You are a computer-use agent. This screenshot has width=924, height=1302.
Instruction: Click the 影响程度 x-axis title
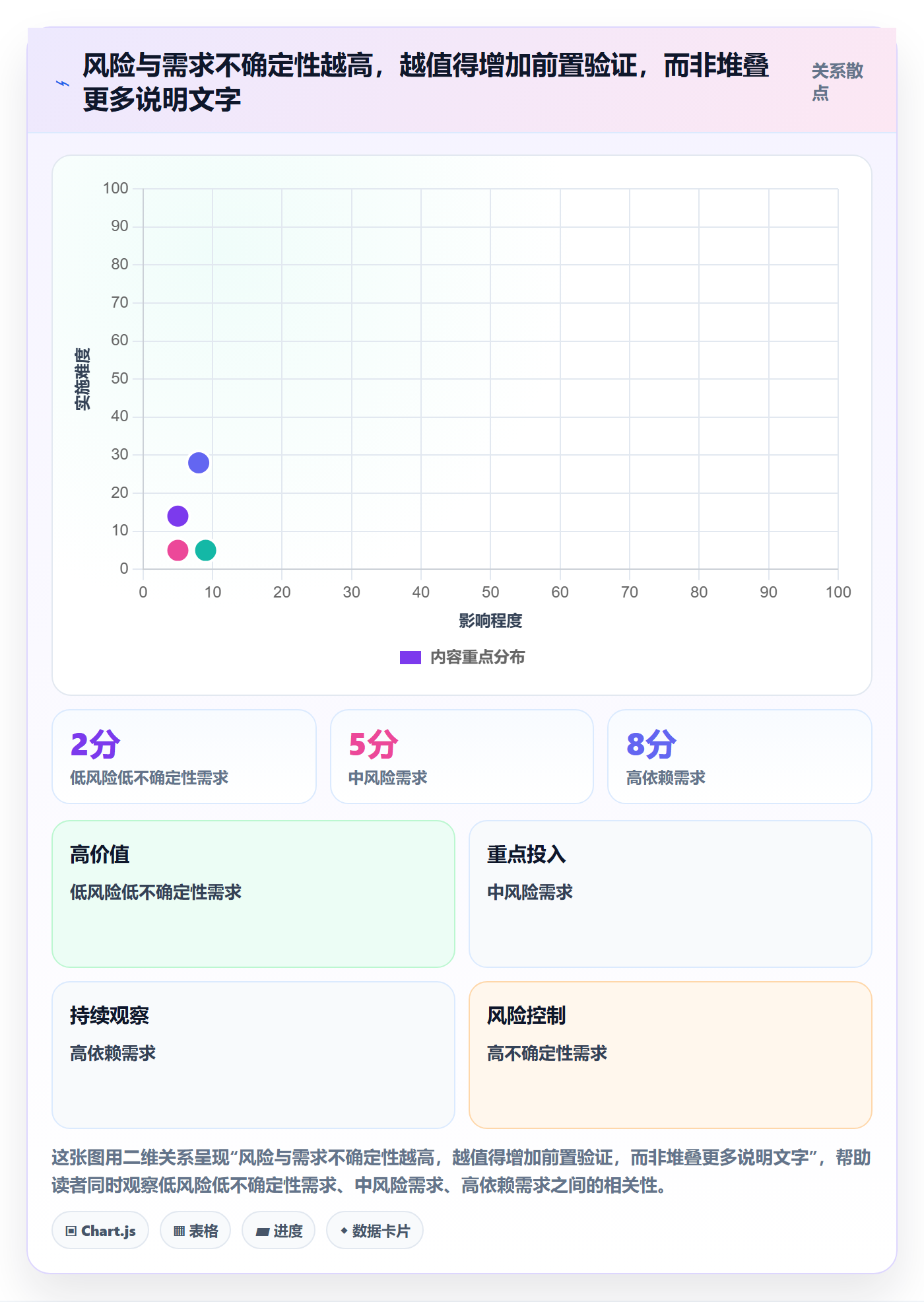click(490, 621)
